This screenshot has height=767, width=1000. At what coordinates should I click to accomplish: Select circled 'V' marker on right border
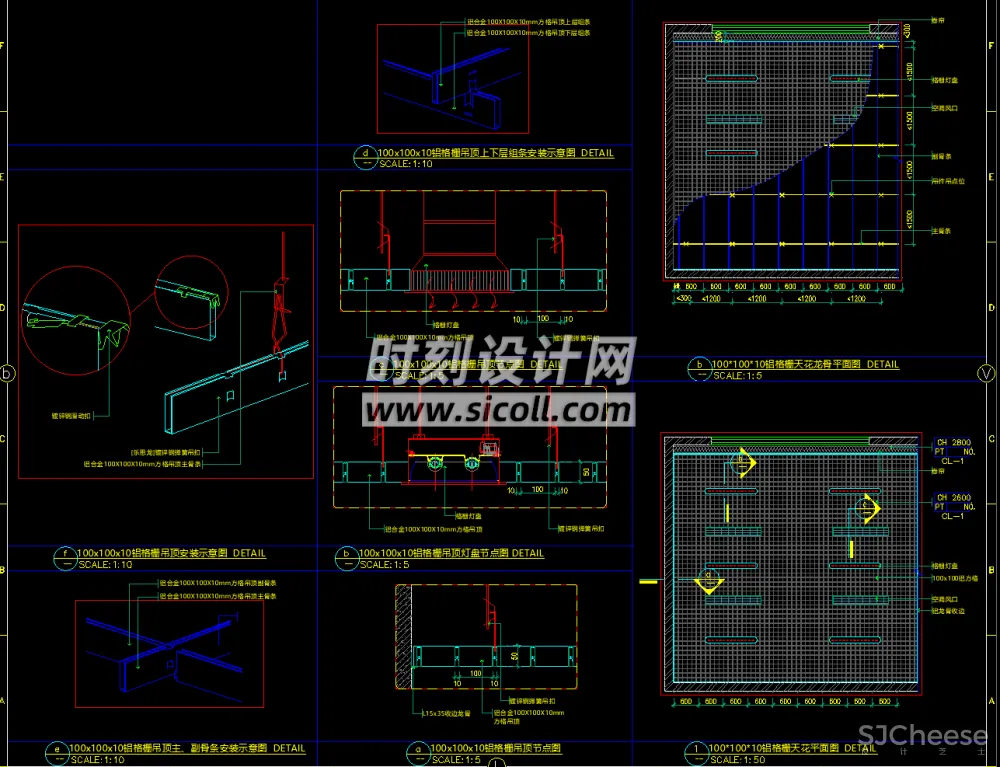[x=985, y=374]
